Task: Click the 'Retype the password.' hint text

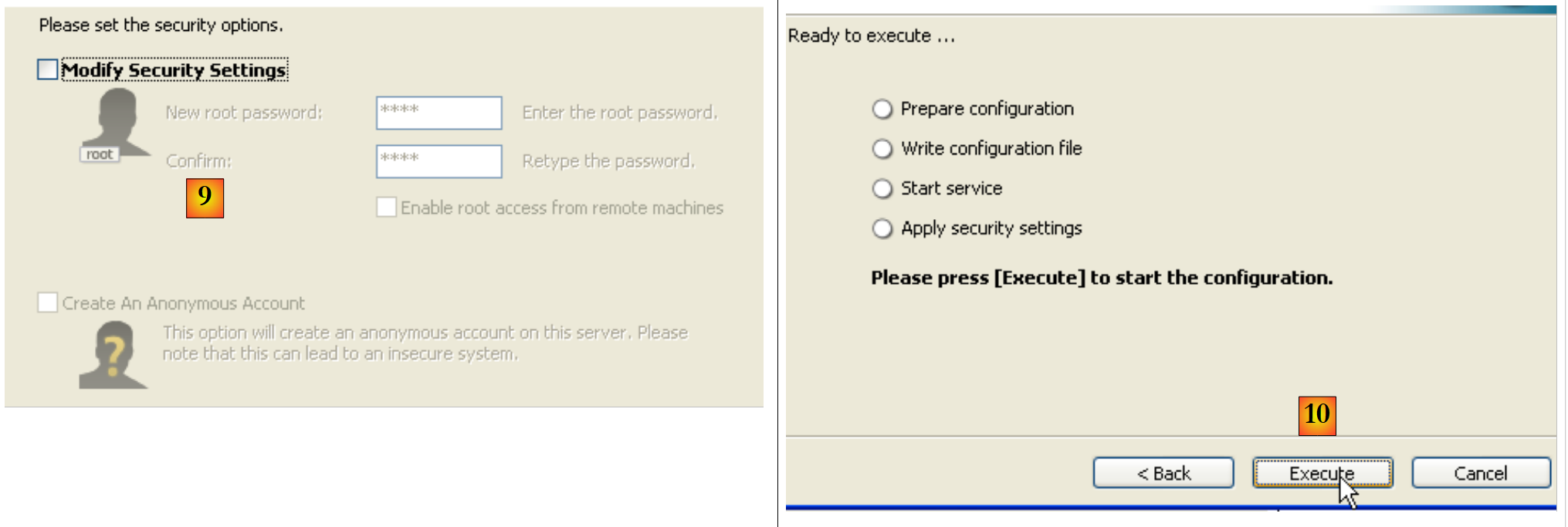Action: 608,161
